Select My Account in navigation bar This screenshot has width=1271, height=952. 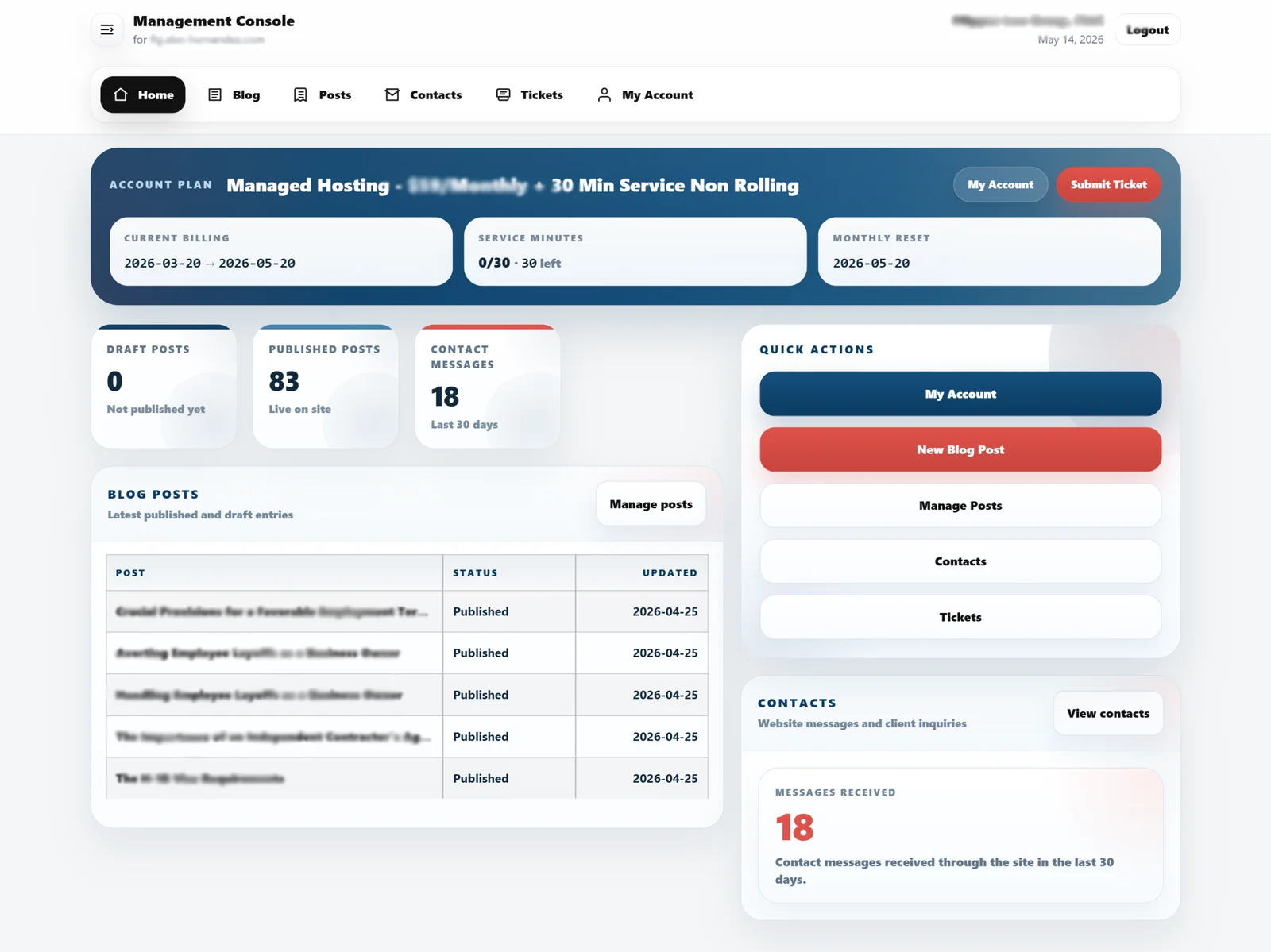tap(645, 94)
